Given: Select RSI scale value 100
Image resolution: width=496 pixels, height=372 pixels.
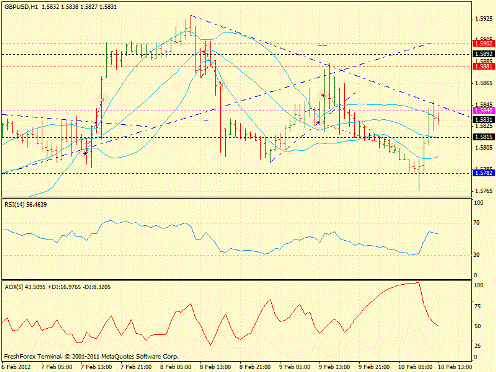Looking at the screenshot, I should 478,203.
